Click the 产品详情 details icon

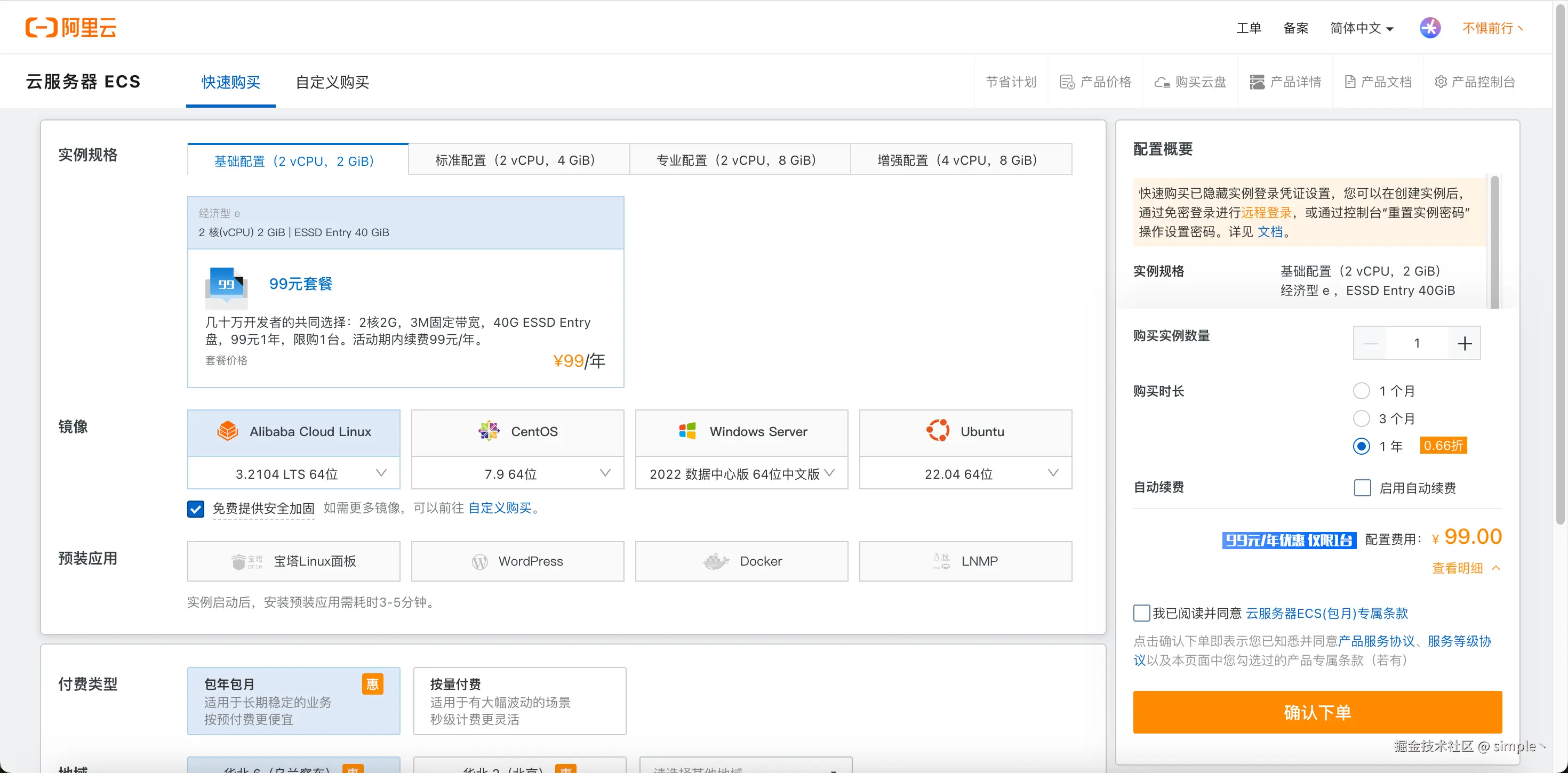click(1257, 82)
